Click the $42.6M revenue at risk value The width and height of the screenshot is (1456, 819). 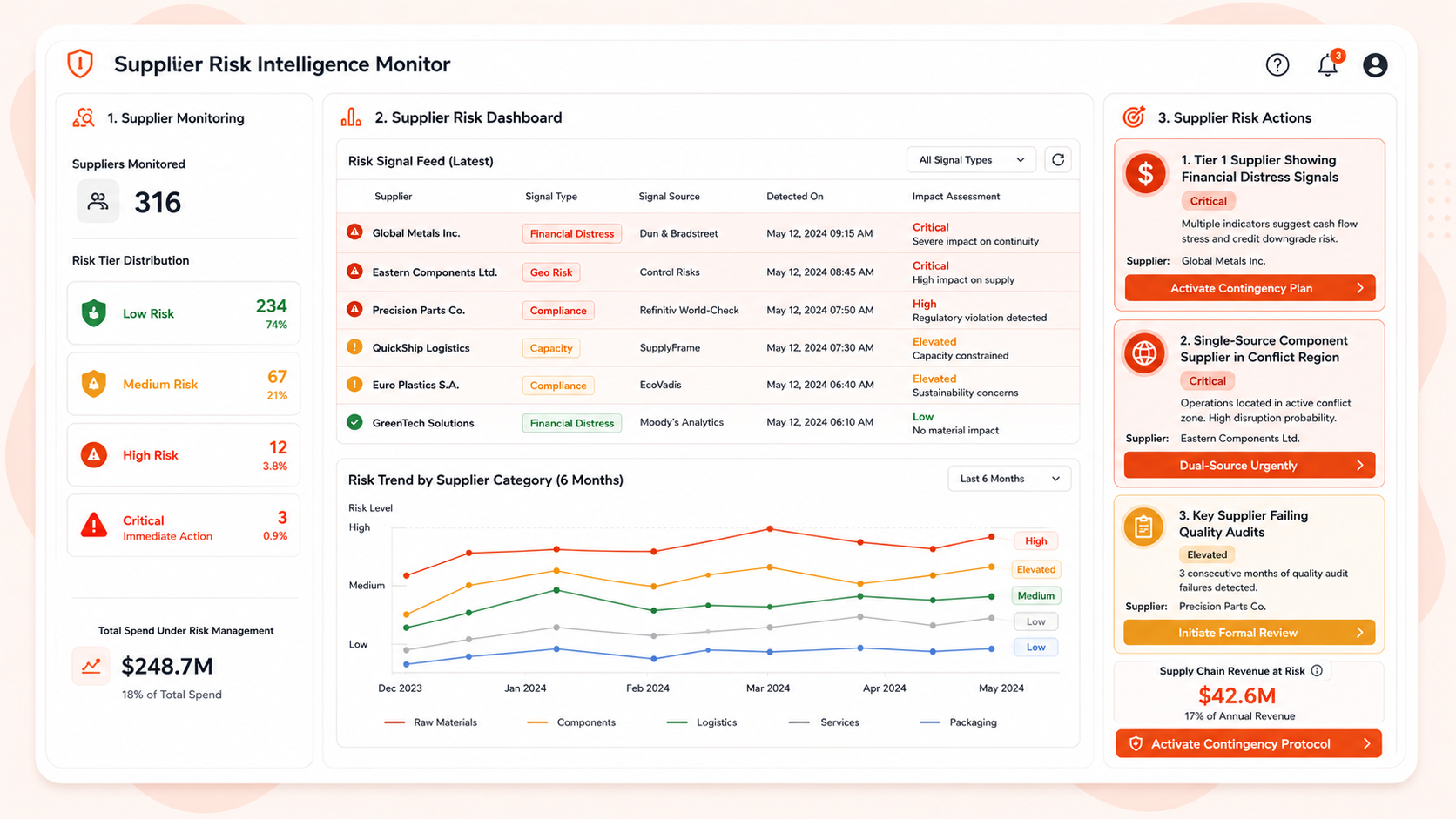[1237, 695]
